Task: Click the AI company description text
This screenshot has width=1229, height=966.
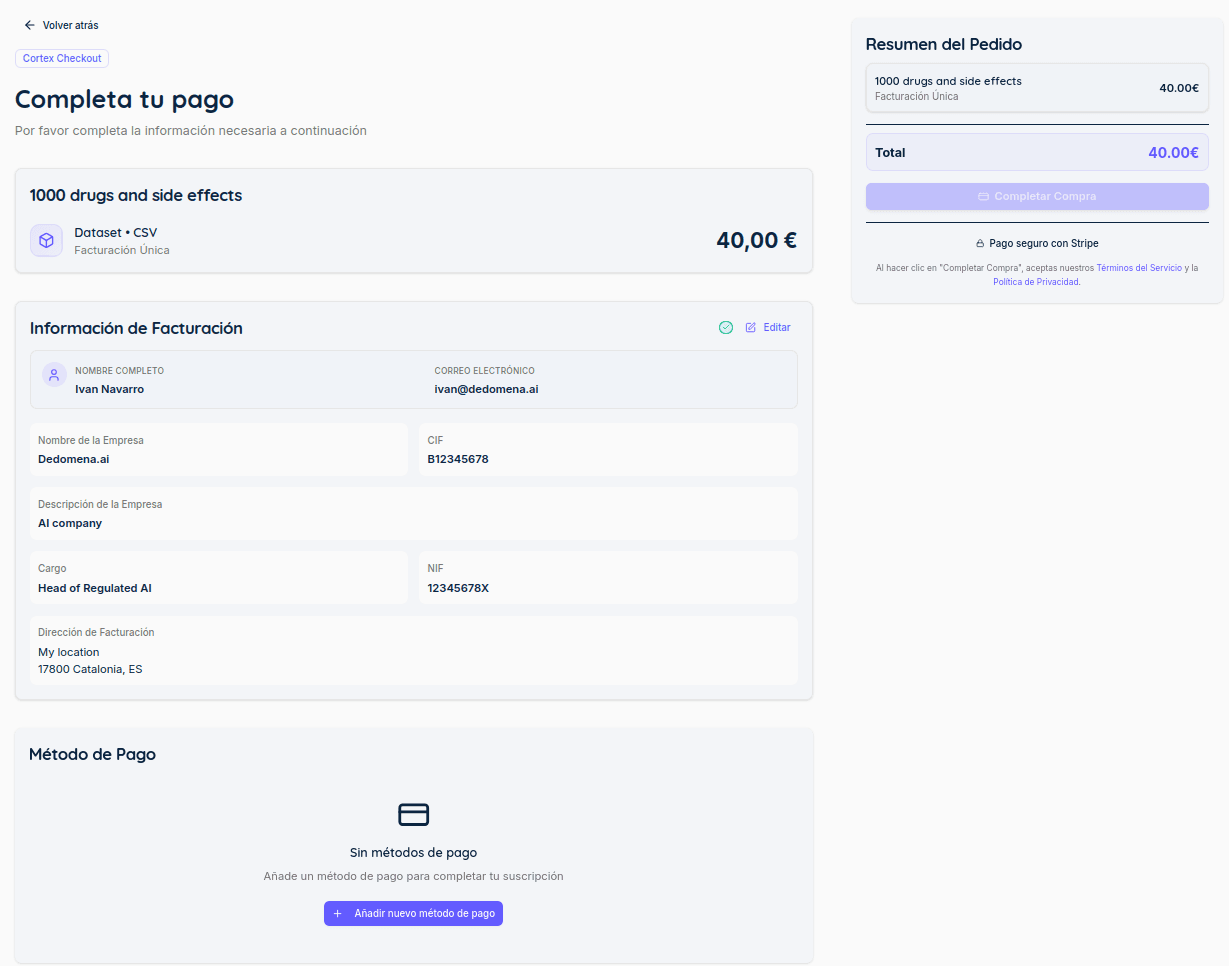Action: coord(70,523)
